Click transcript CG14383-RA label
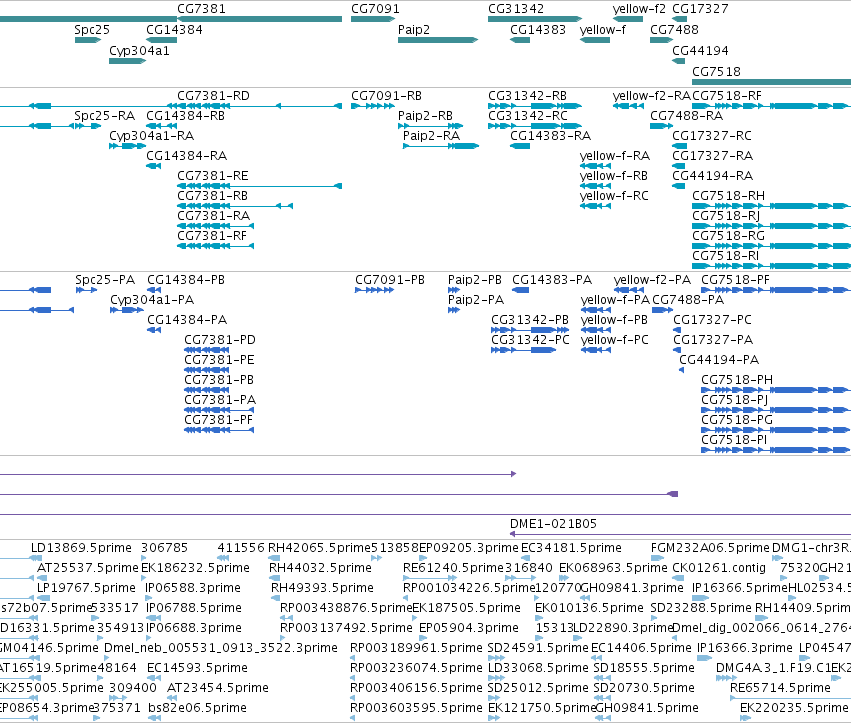 pyautogui.click(x=550, y=136)
